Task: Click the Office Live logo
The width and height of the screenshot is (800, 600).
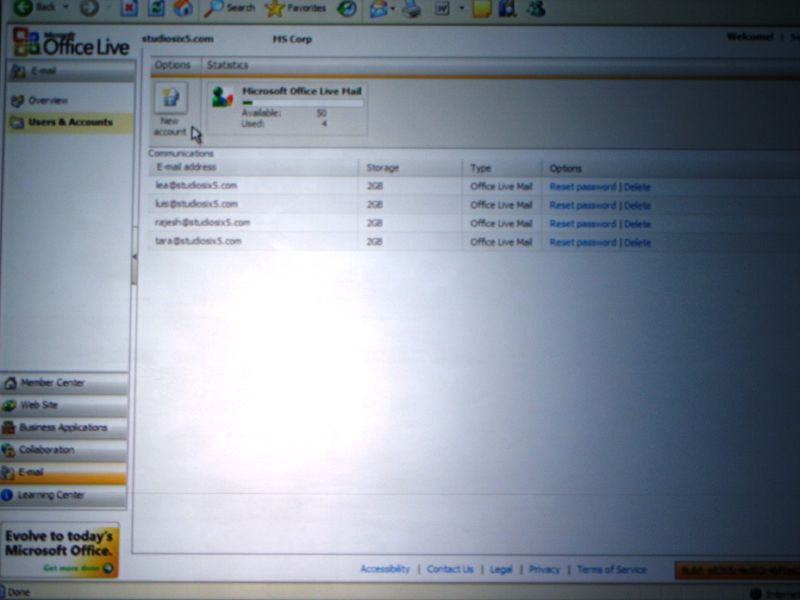Action: tap(70, 44)
